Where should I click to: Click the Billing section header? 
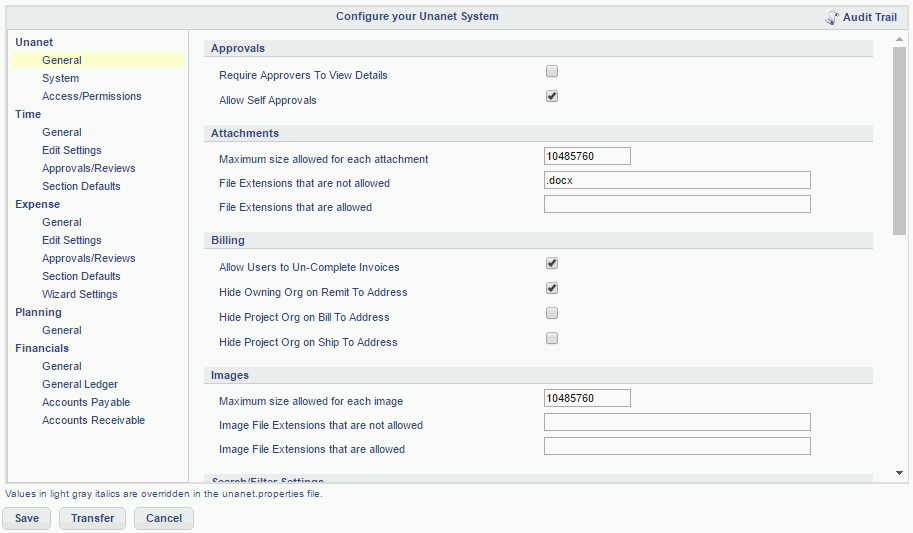[538, 241]
